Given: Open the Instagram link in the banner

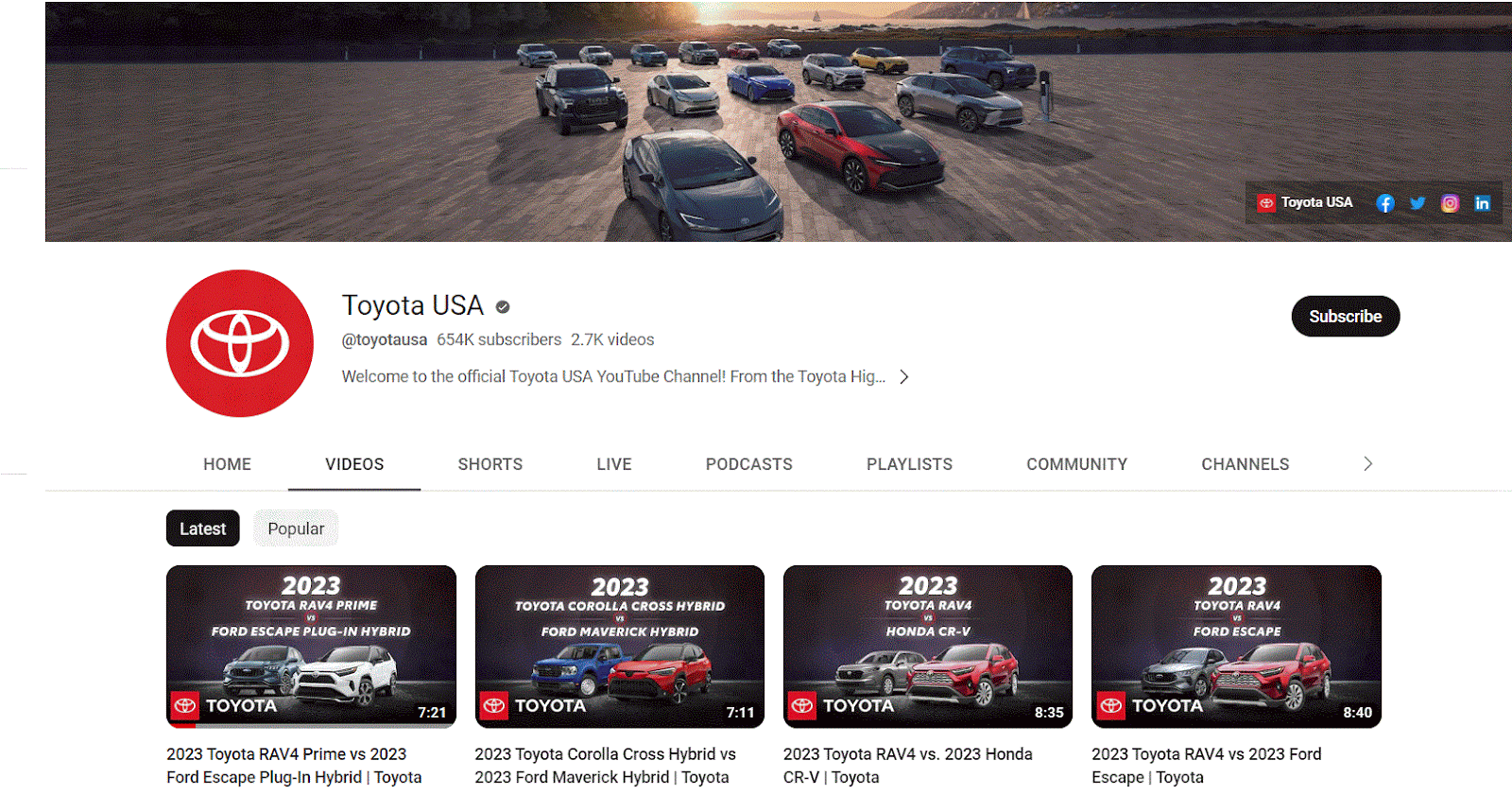Looking at the screenshot, I should tap(1450, 203).
